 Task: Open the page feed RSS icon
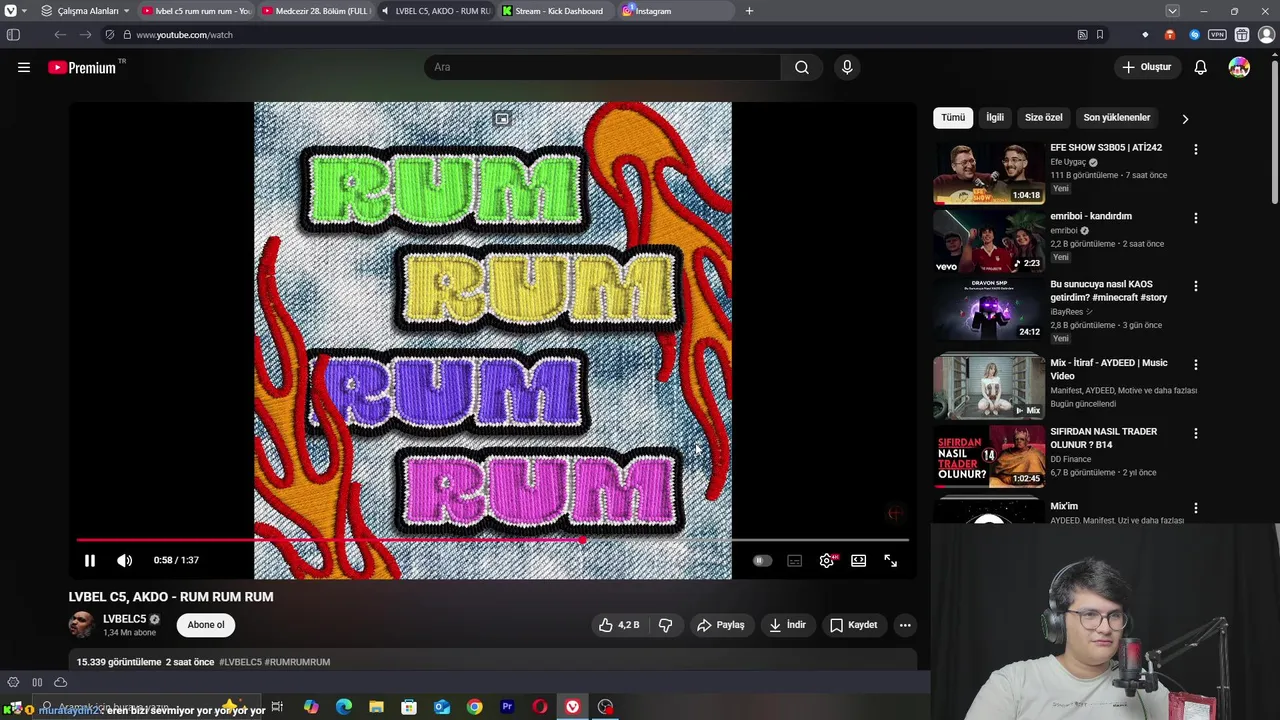[x=1082, y=35]
